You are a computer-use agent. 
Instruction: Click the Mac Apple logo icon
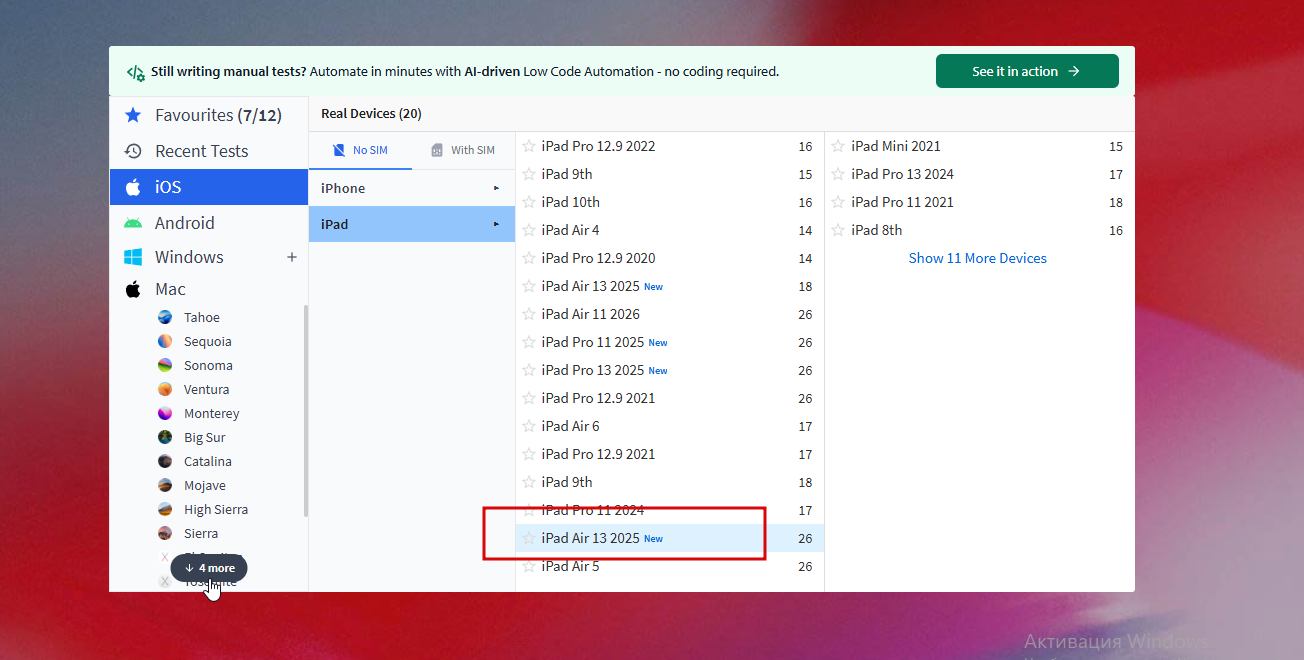tap(133, 289)
